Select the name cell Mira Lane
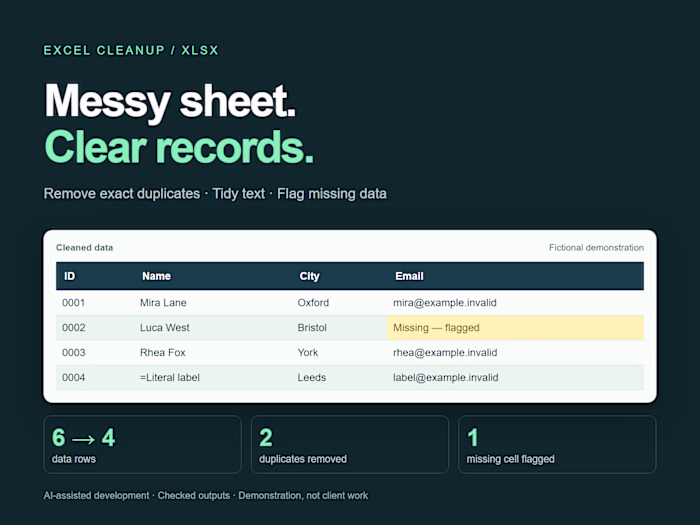This screenshot has width=700, height=525. click(163, 303)
